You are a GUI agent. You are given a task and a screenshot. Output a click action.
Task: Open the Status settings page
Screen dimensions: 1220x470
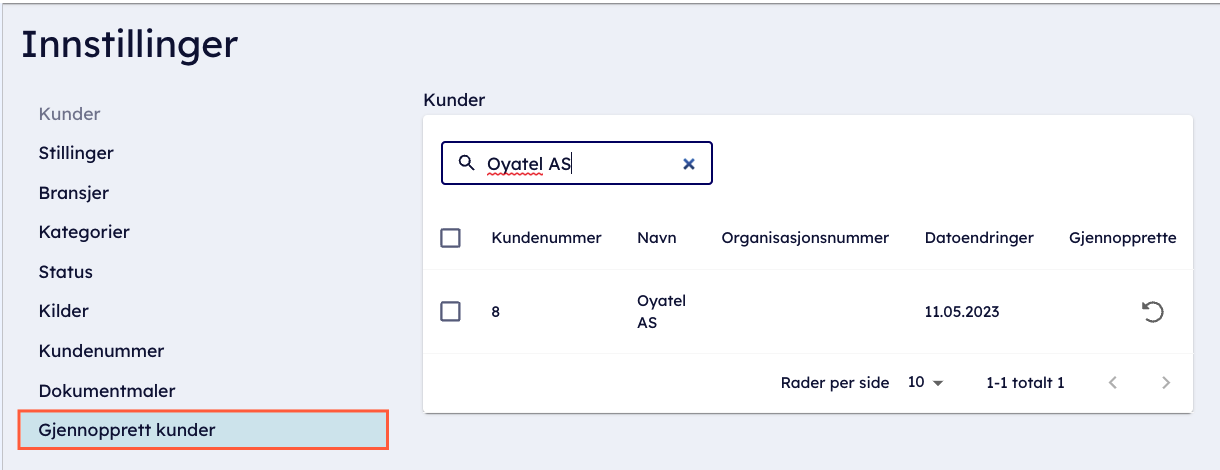[66, 271]
